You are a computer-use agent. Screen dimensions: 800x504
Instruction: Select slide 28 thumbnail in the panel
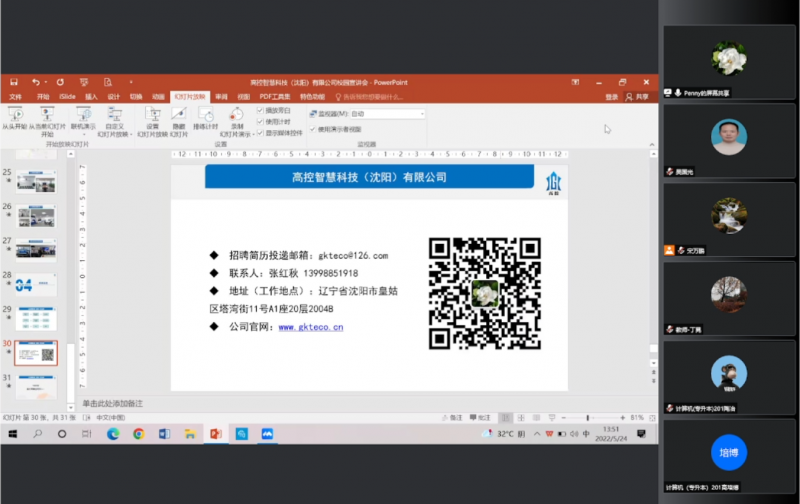pos(36,284)
